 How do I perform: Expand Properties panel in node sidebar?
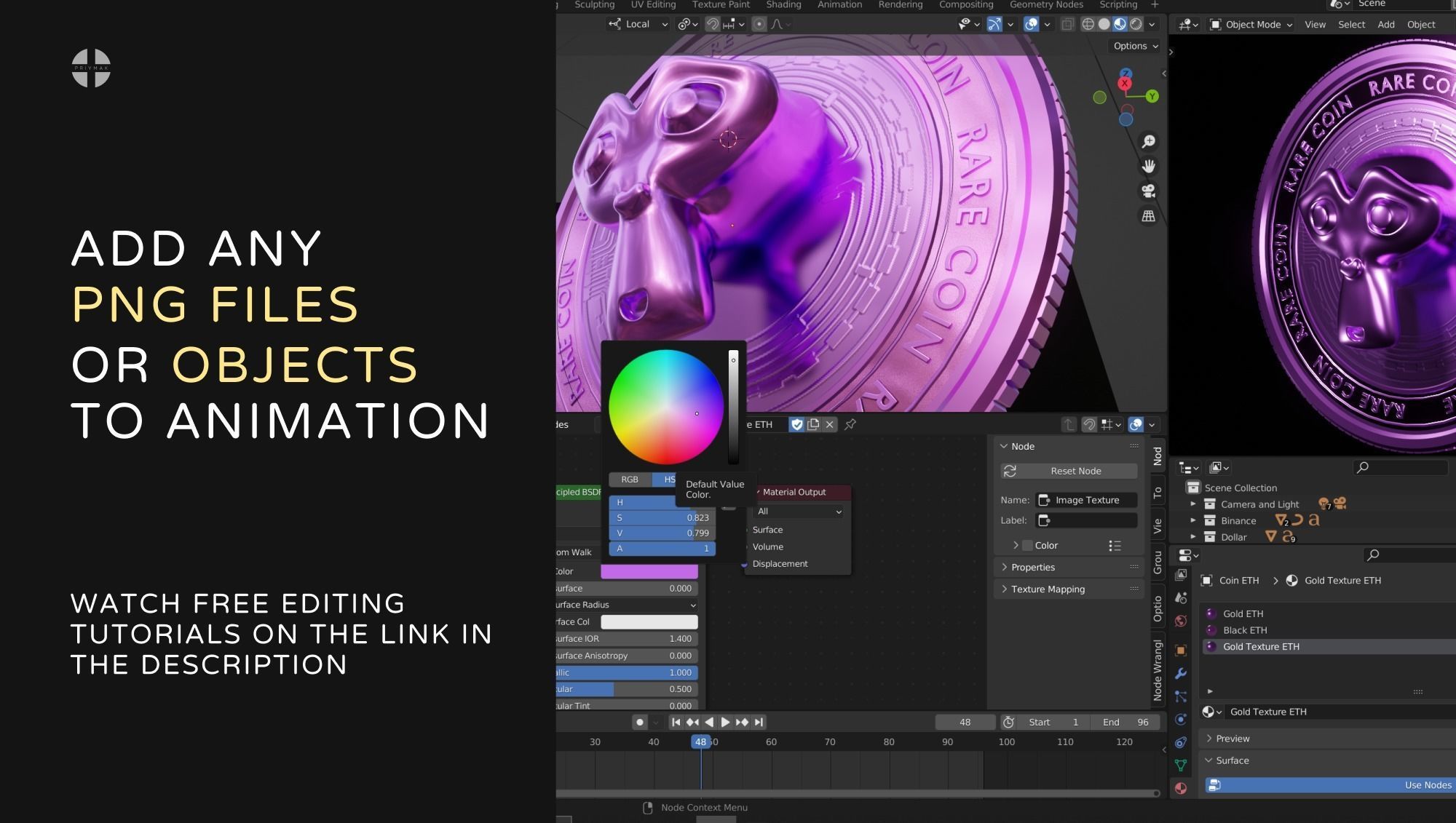coord(1069,567)
